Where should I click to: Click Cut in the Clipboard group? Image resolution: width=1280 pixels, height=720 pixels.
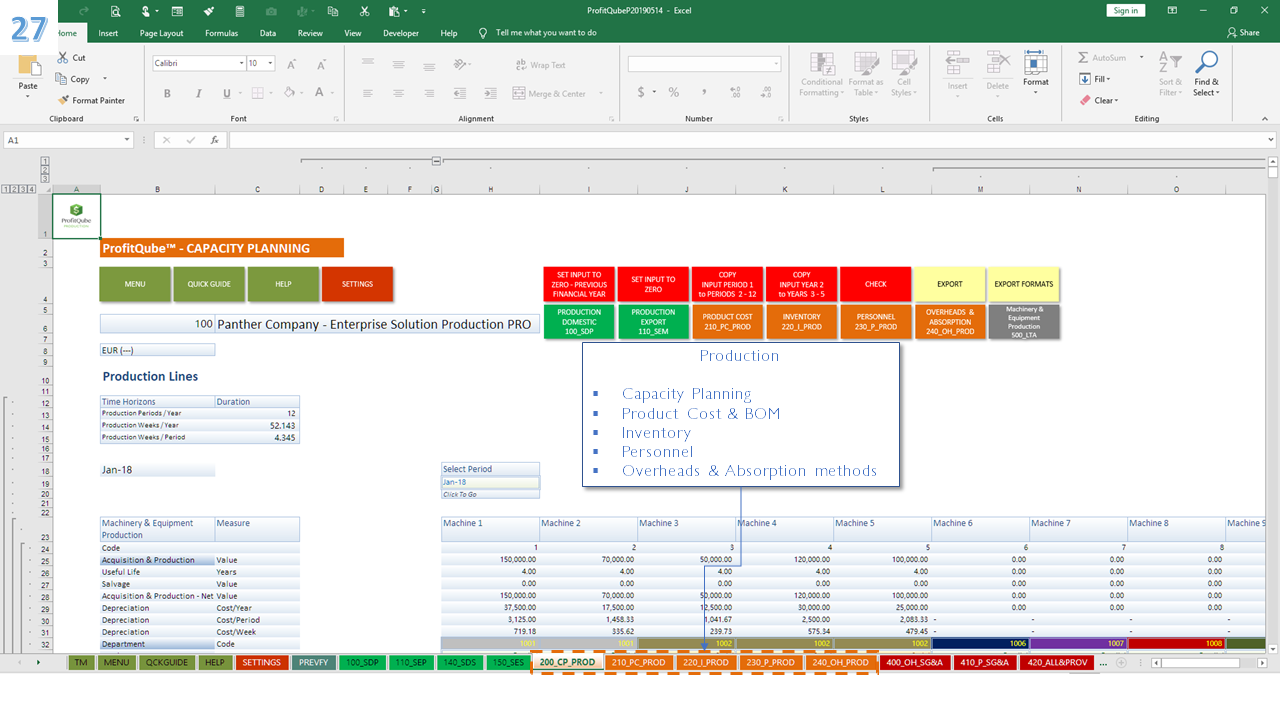[x=72, y=58]
